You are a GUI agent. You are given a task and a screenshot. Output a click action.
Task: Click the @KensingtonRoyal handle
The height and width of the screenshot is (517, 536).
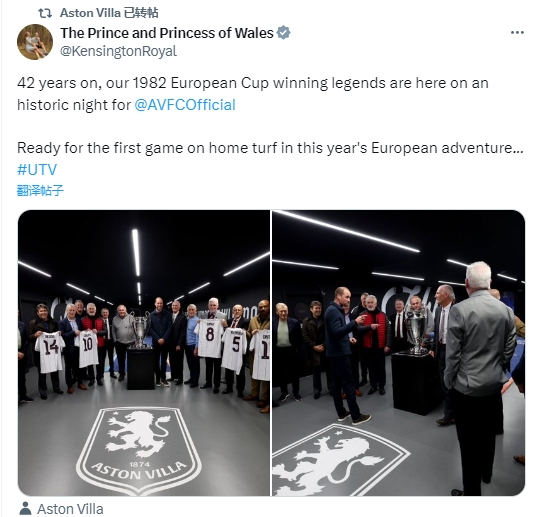pos(118,51)
